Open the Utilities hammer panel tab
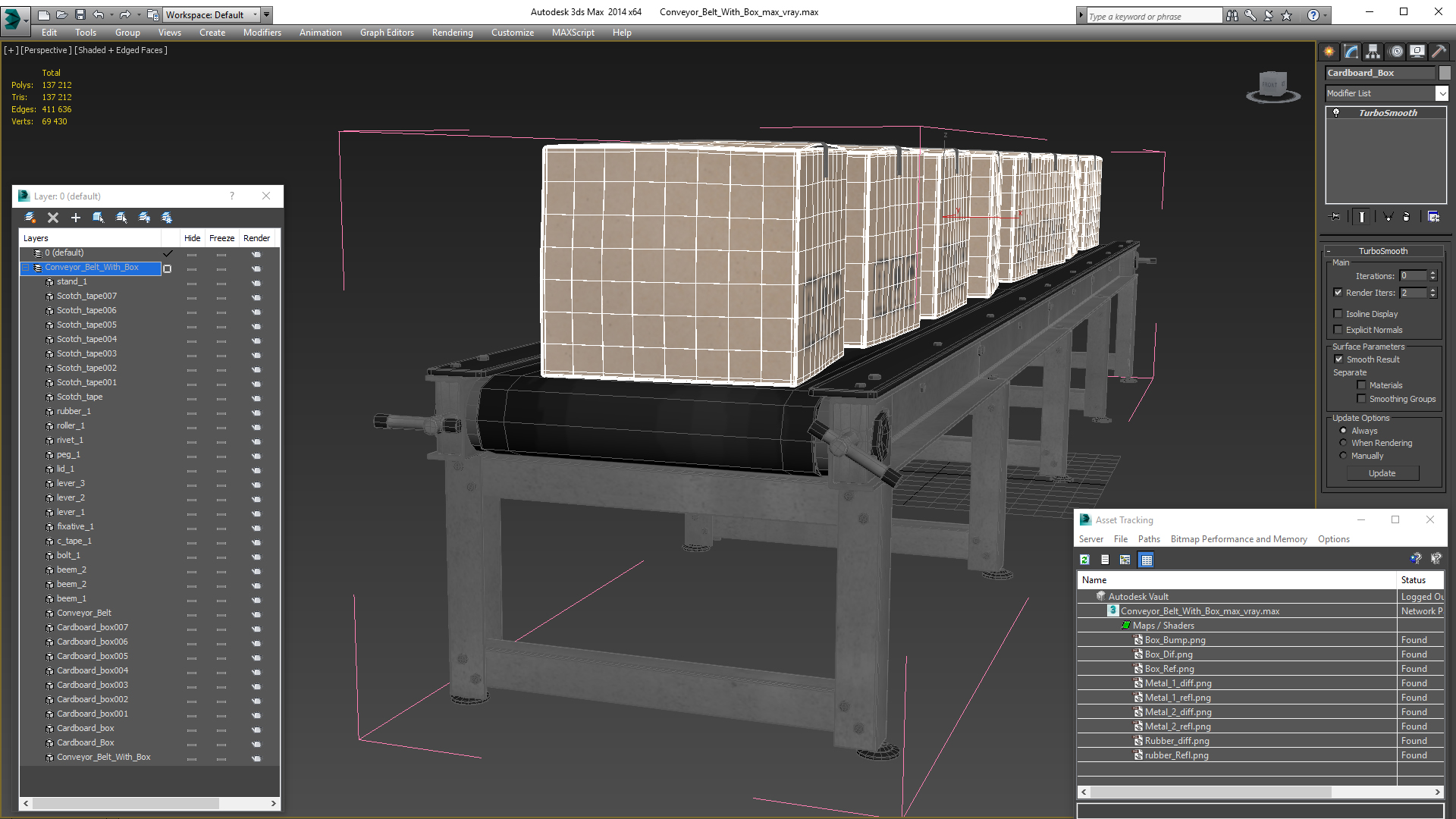This screenshot has width=1456, height=819. tap(1439, 52)
